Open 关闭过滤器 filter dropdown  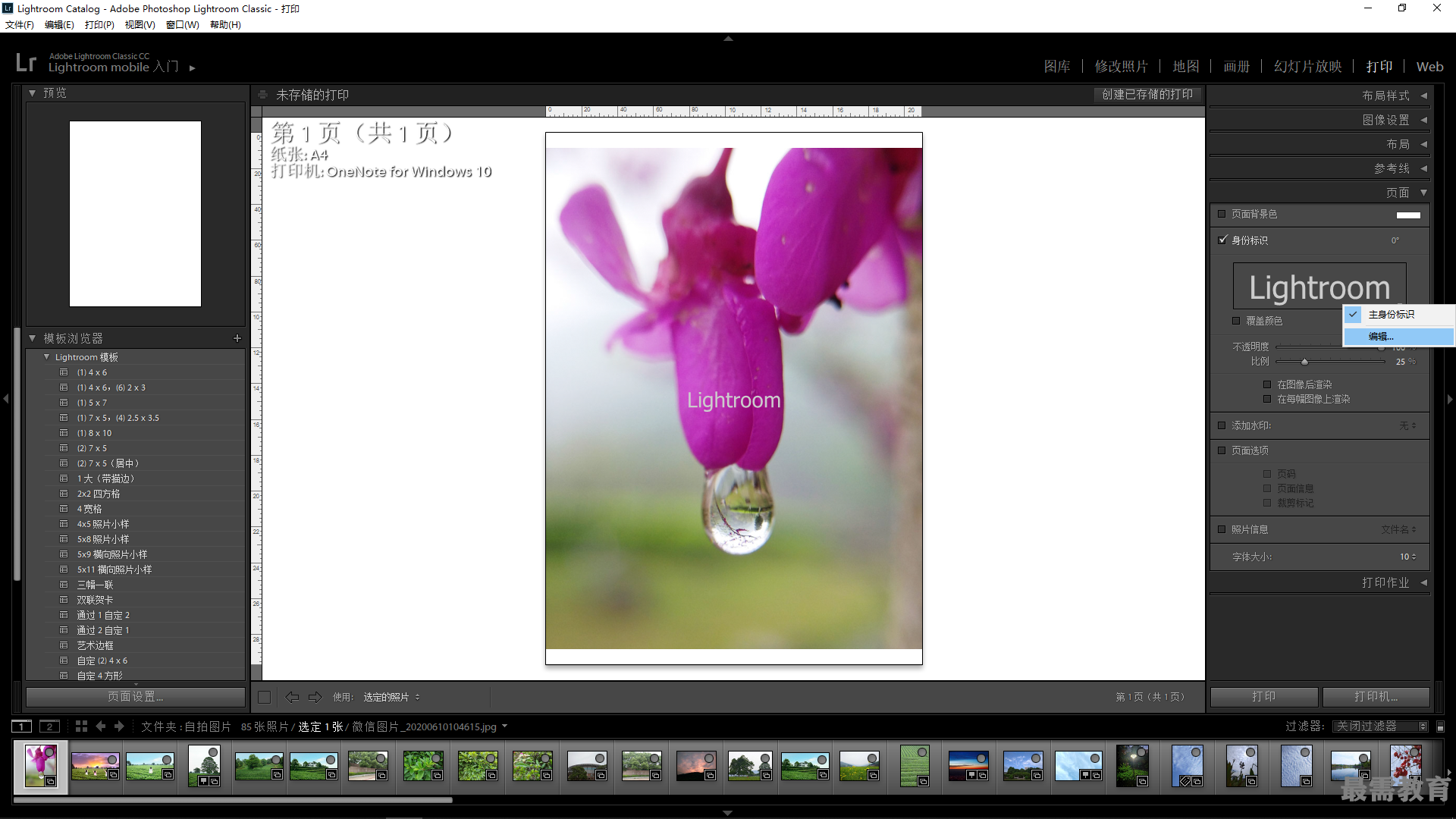coord(1379,726)
